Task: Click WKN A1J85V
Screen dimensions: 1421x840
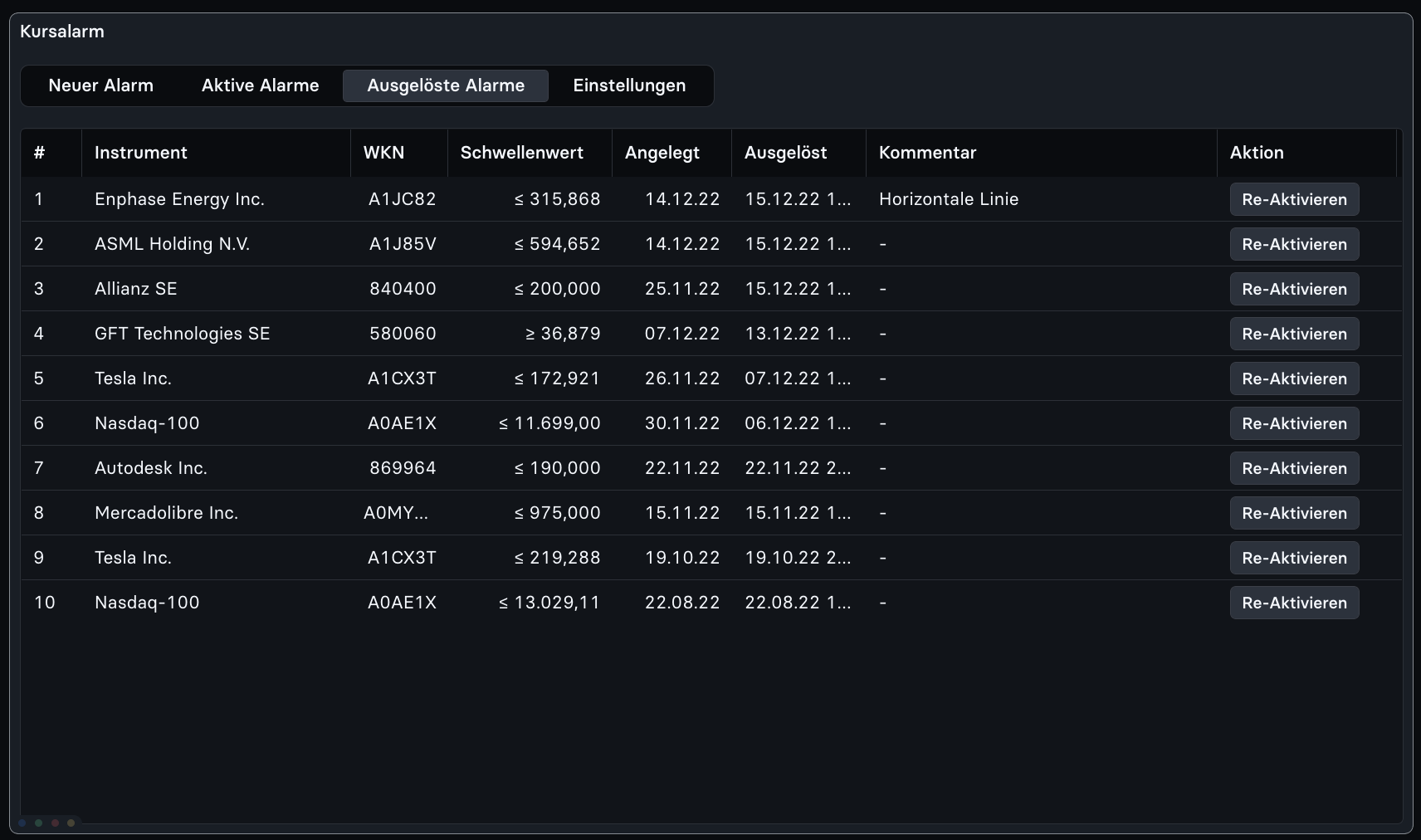Action: point(403,244)
